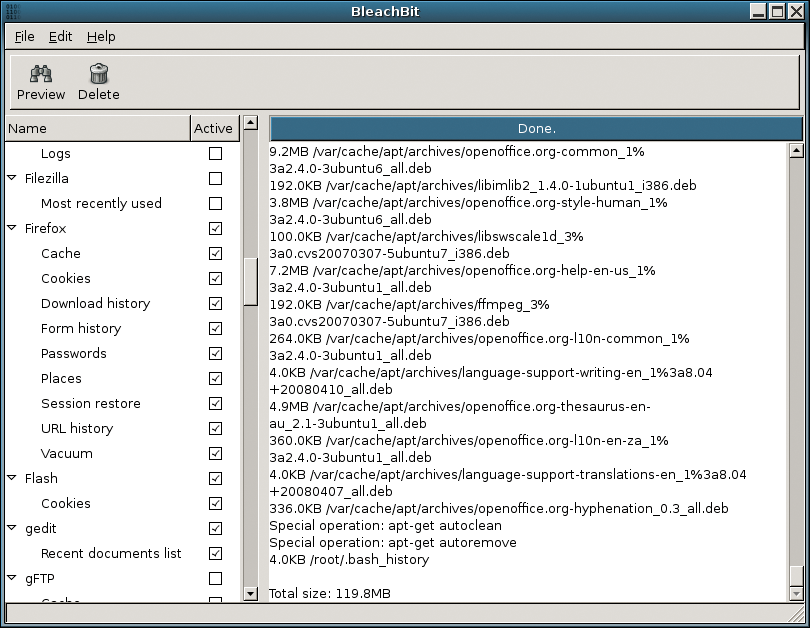Click 'Special operation: apt-get autoremove' line
810x628 pixels.
click(393, 543)
